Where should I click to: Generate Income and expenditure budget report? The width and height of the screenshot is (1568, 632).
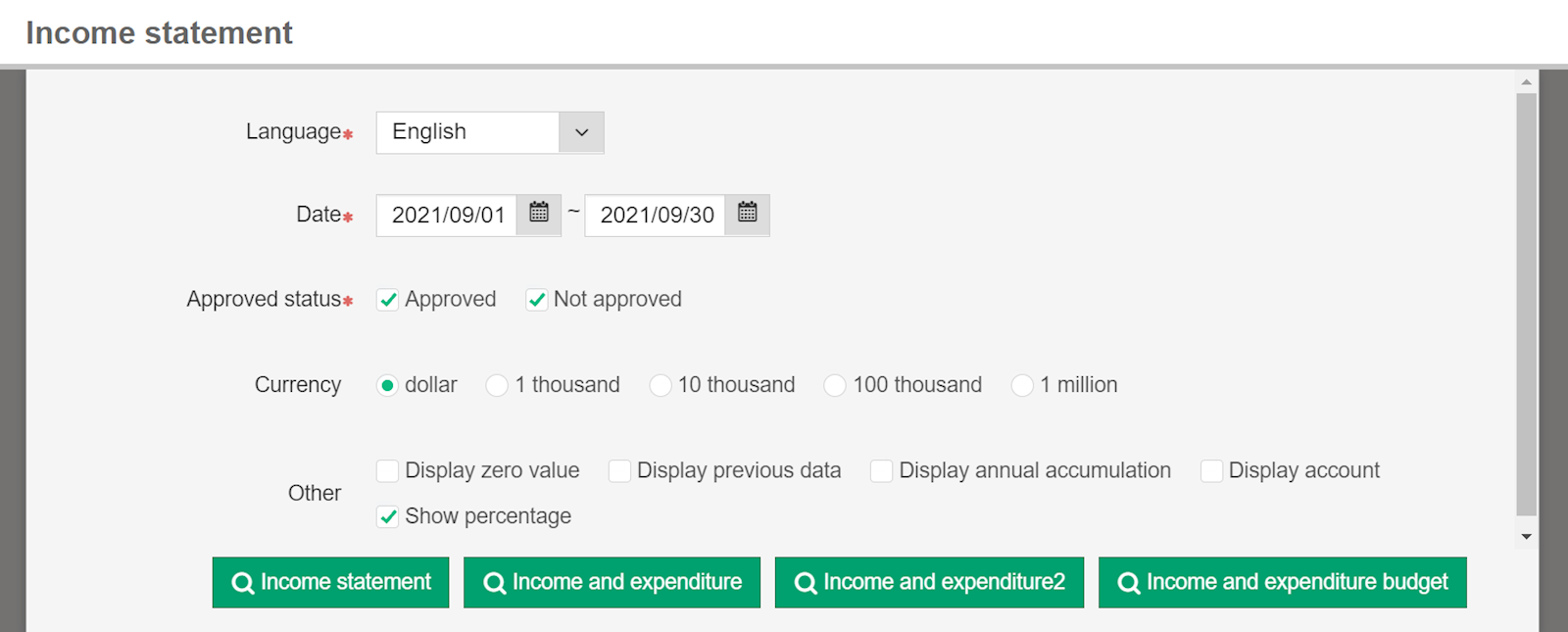click(1282, 582)
